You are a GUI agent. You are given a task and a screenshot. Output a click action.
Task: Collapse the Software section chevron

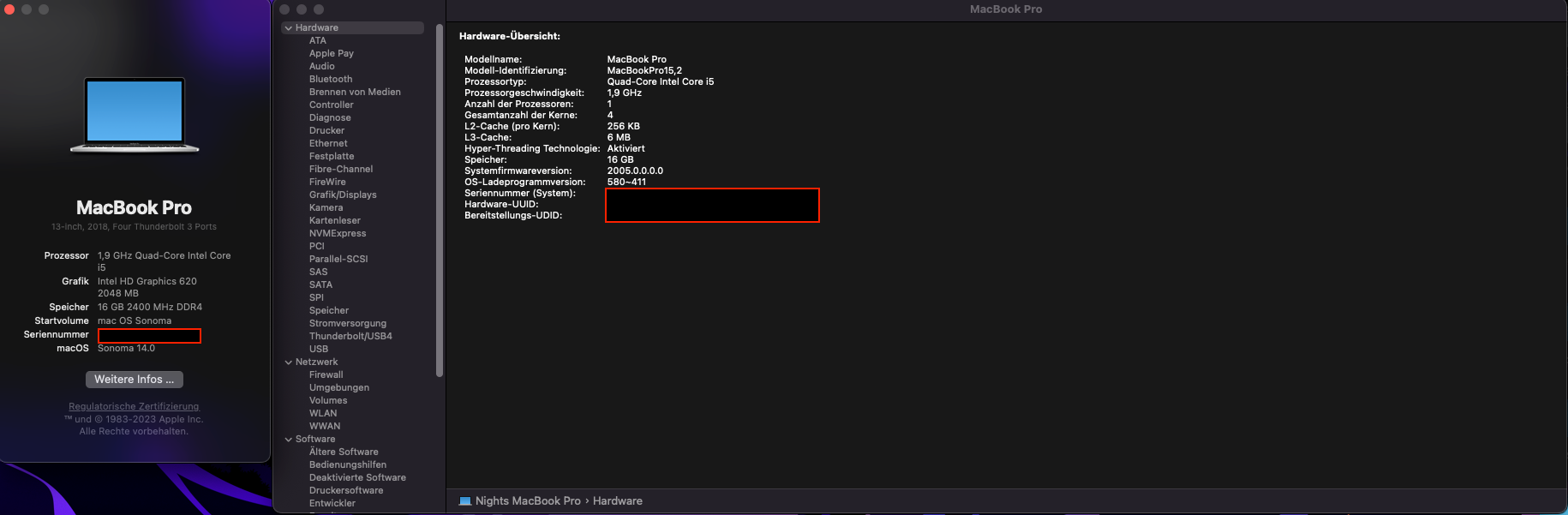pos(289,440)
